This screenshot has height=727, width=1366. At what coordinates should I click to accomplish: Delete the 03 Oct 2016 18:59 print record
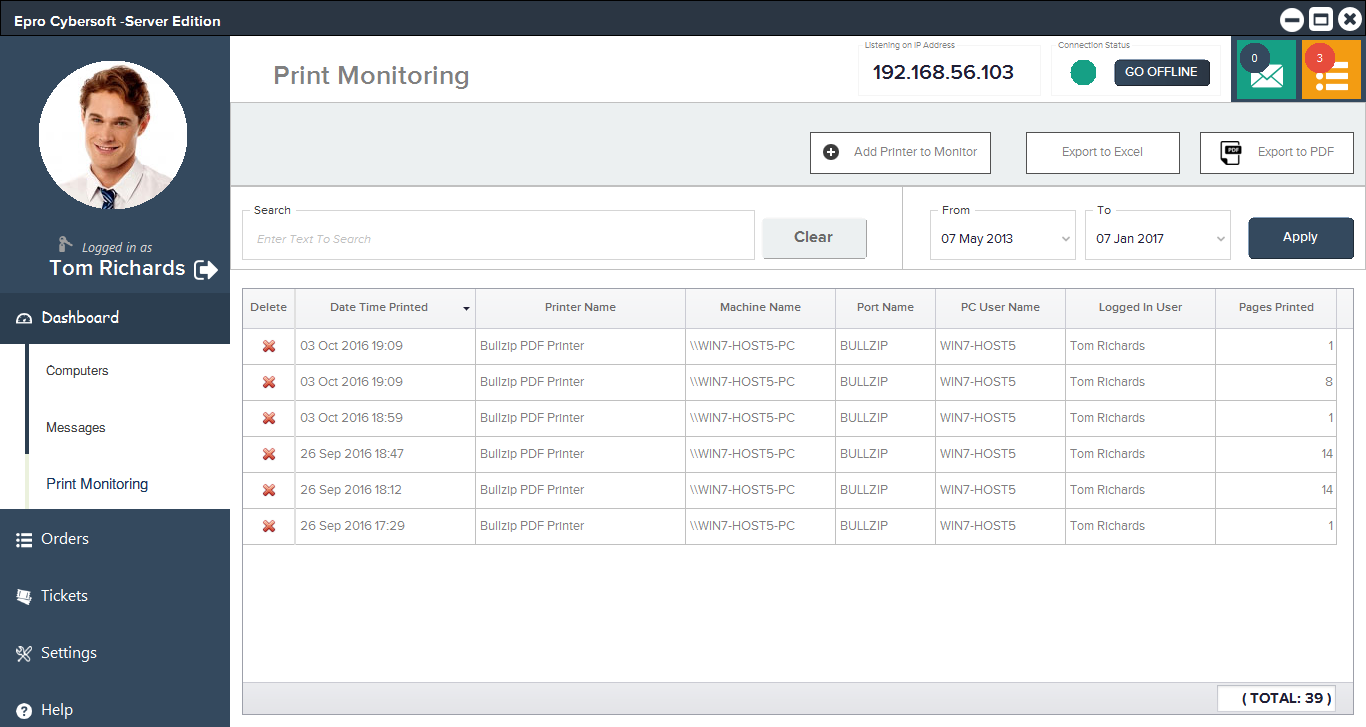pos(269,418)
